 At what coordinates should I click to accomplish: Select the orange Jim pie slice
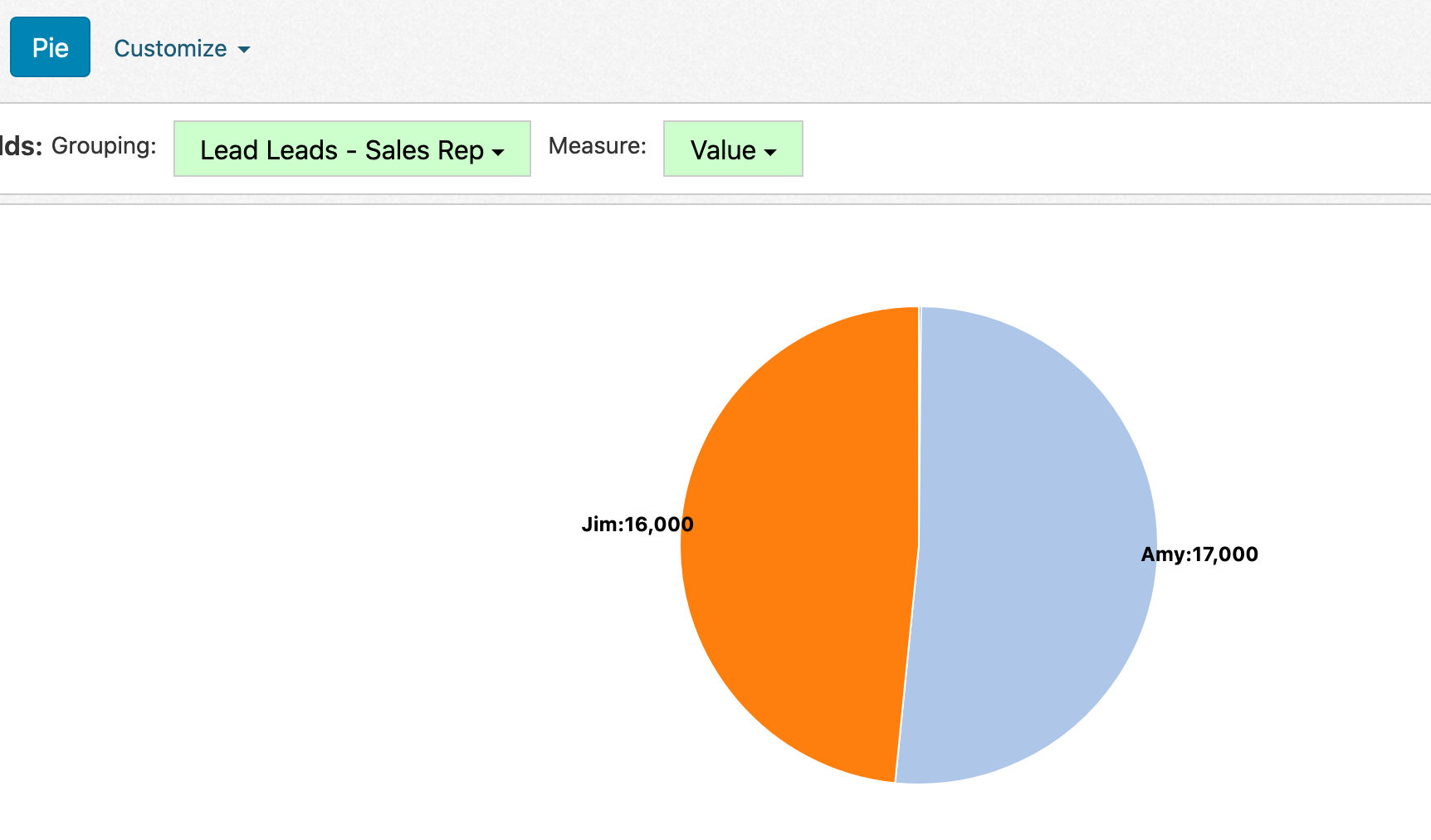[x=797, y=540]
